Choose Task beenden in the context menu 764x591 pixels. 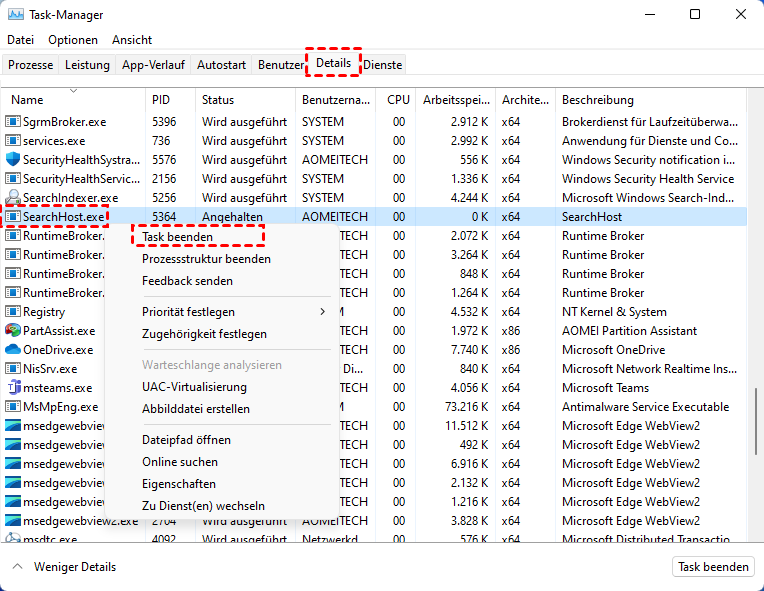point(177,237)
